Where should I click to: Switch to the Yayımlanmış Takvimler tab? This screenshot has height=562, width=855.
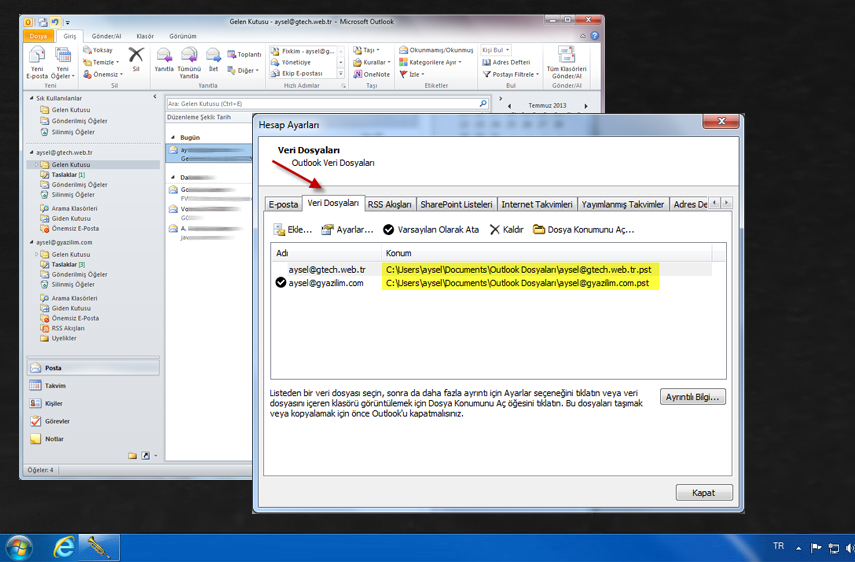[623, 204]
